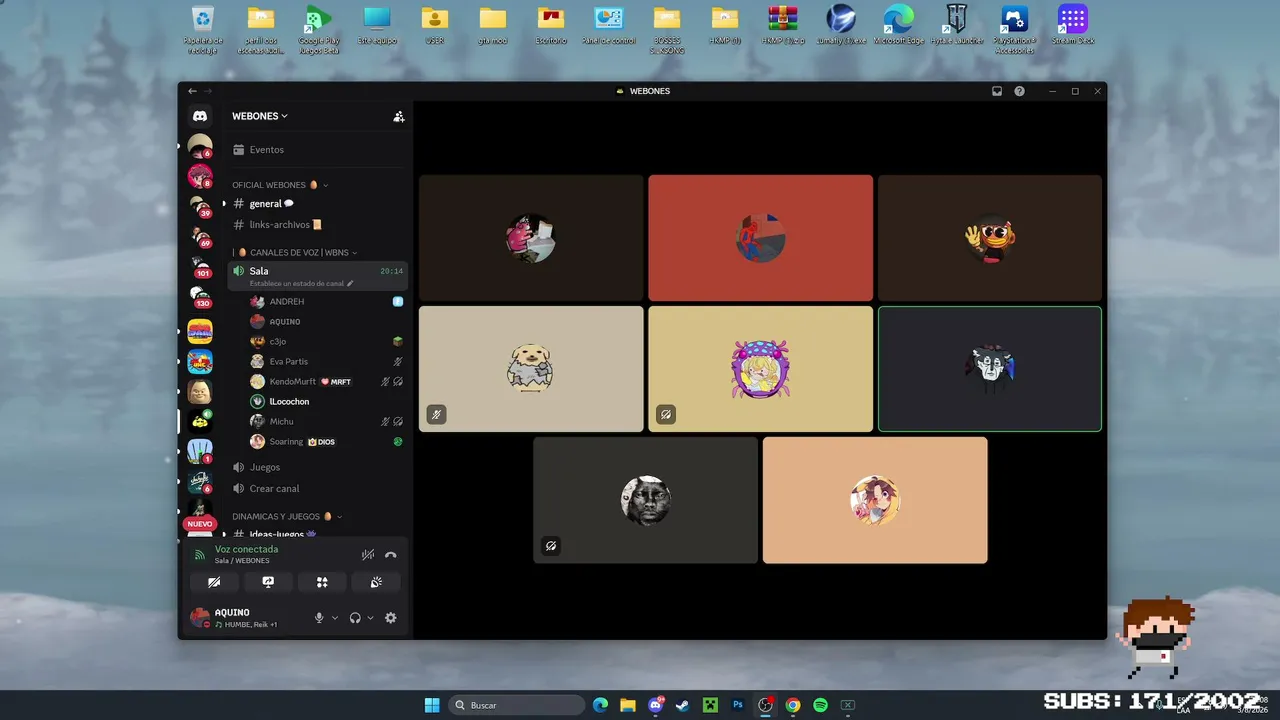Viewport: 1280px width, 720px height.
Task: Select Soarinng in the voice list
Action: tap(326, 441)
